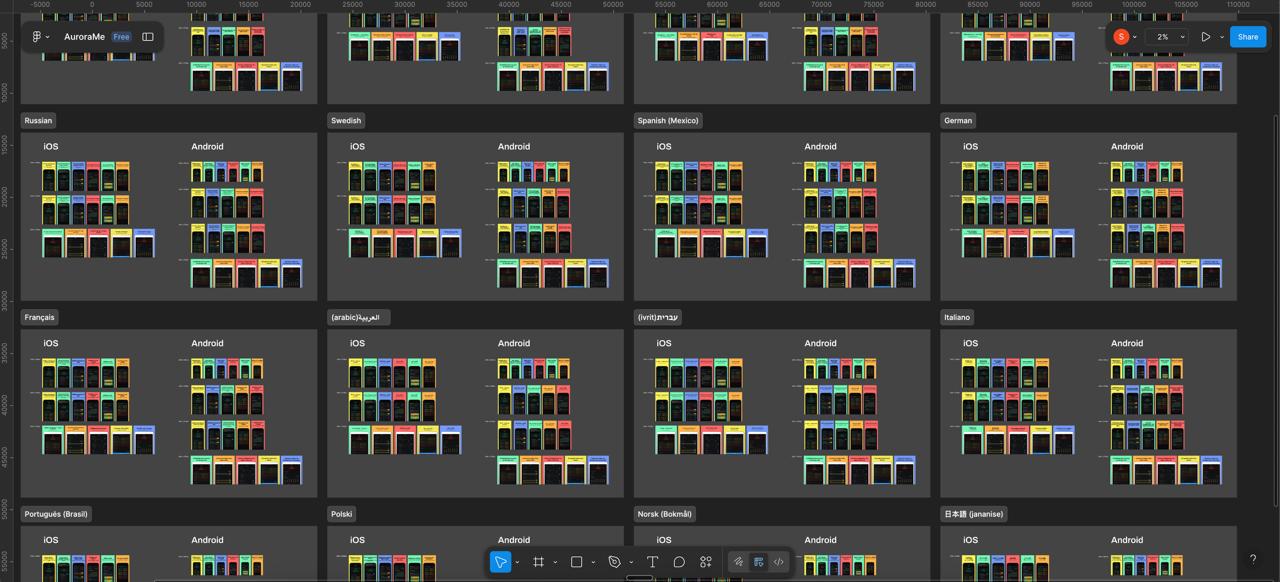Select the Norsk (Bokmål) section label

pos(664,514)
